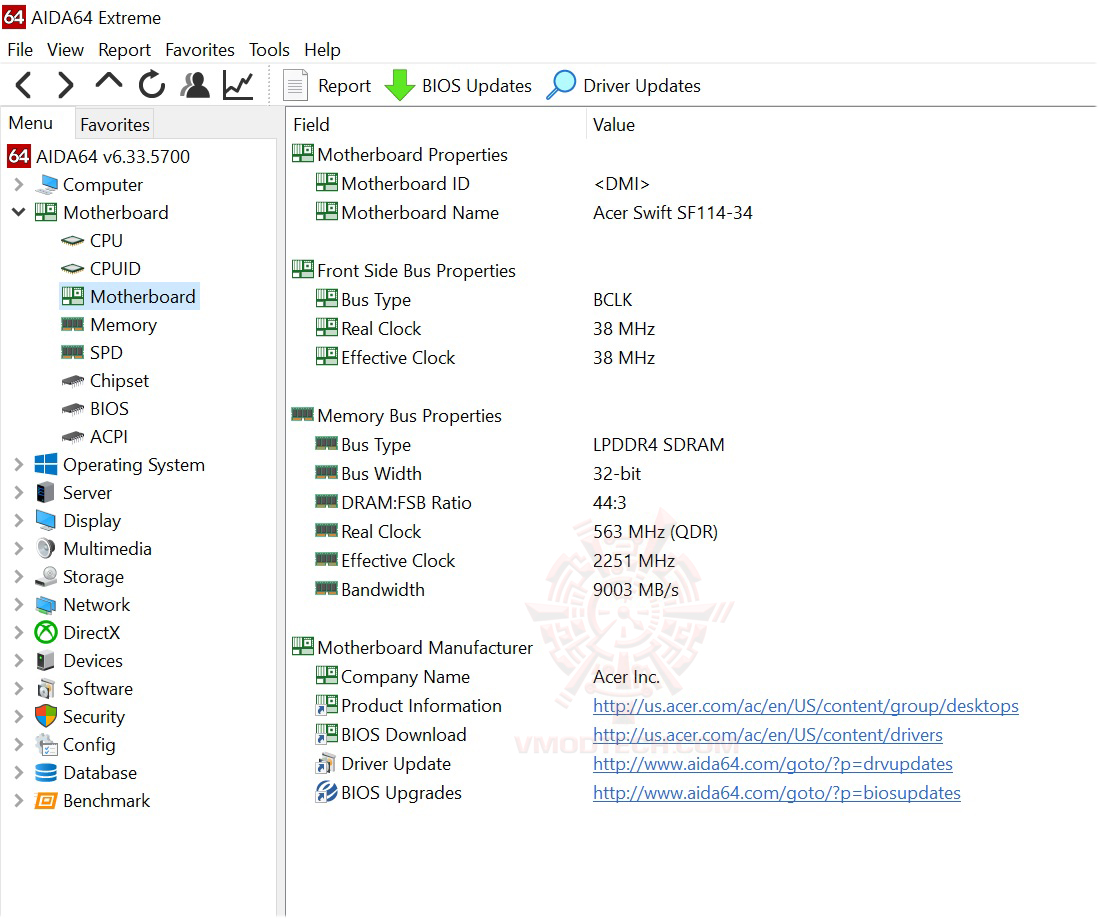Click the Memory Bus Properties heading

click(409, 416)
